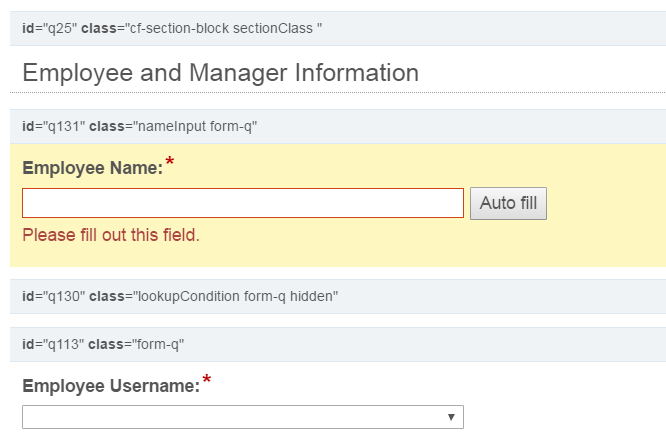Click the 'Employee and Manager Information' heading
666x445 pixels.
click(x=220, y=73)
